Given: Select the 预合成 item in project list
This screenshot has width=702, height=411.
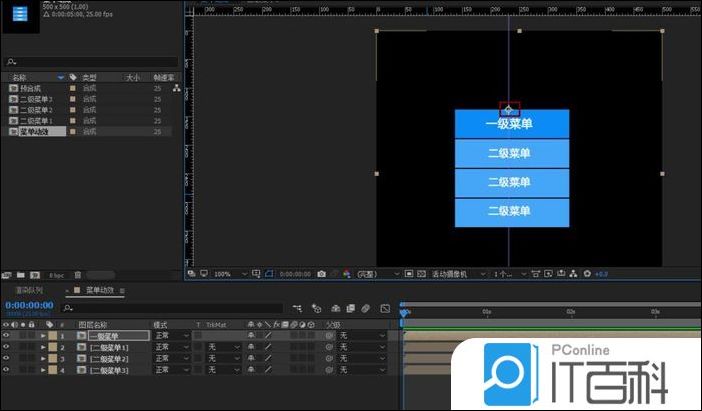Looking at the screenshot, I should pos(36,88).
